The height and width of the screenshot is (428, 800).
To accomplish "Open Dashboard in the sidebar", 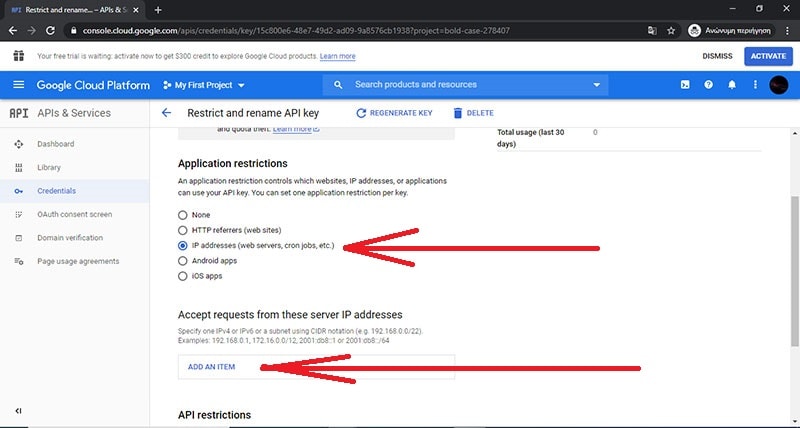I will 55,144.
